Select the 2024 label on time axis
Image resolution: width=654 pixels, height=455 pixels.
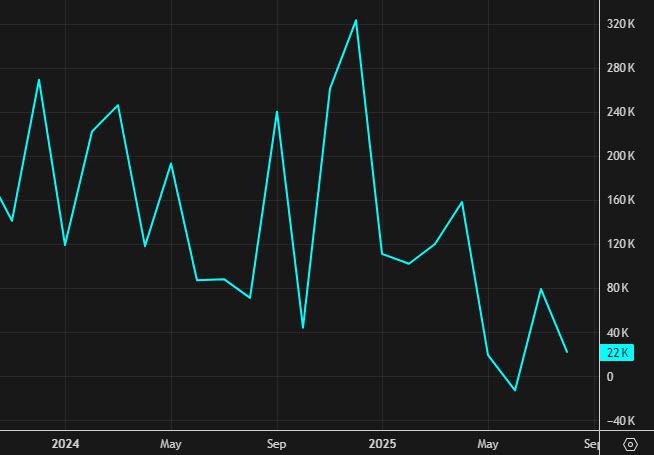point(65,443)
